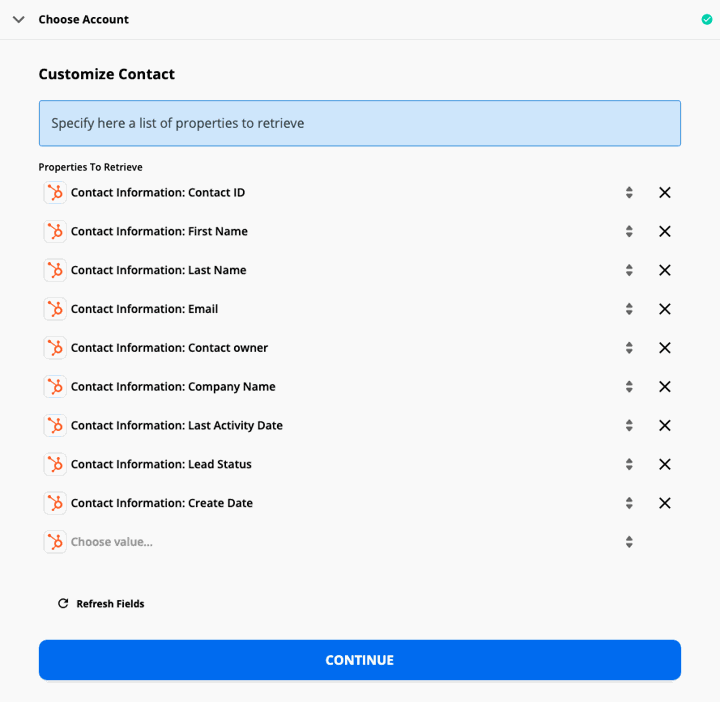720x702 pixels.
Task: Click the green checkmark status icon
Action: click(707, 19)
